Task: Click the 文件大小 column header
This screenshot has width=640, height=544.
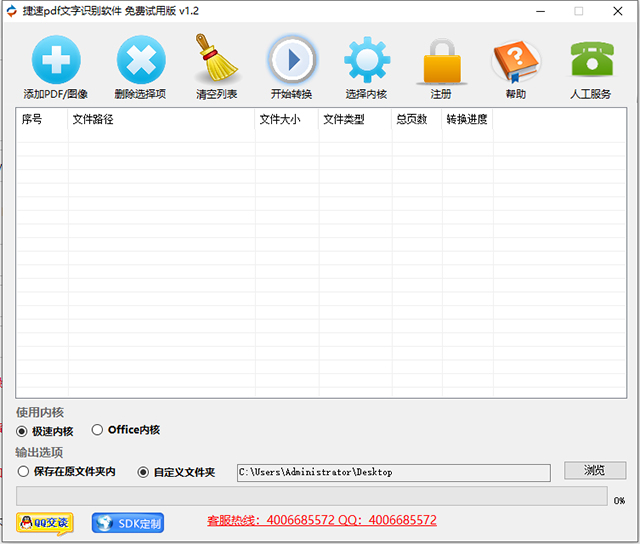Action: pyautogui.click(x=287, y=119)
